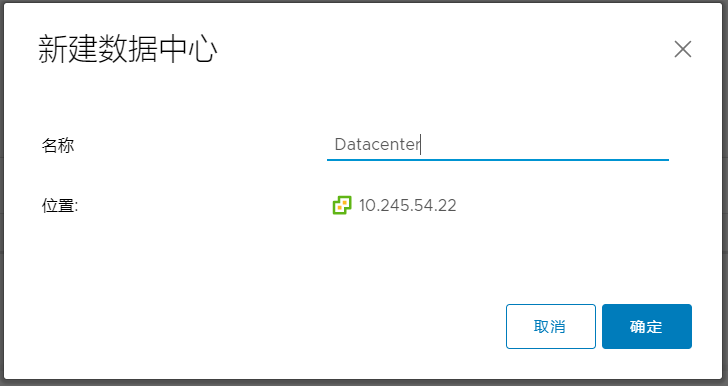Click the 新建数据中心 dialog title

click(x=128, y=49)
